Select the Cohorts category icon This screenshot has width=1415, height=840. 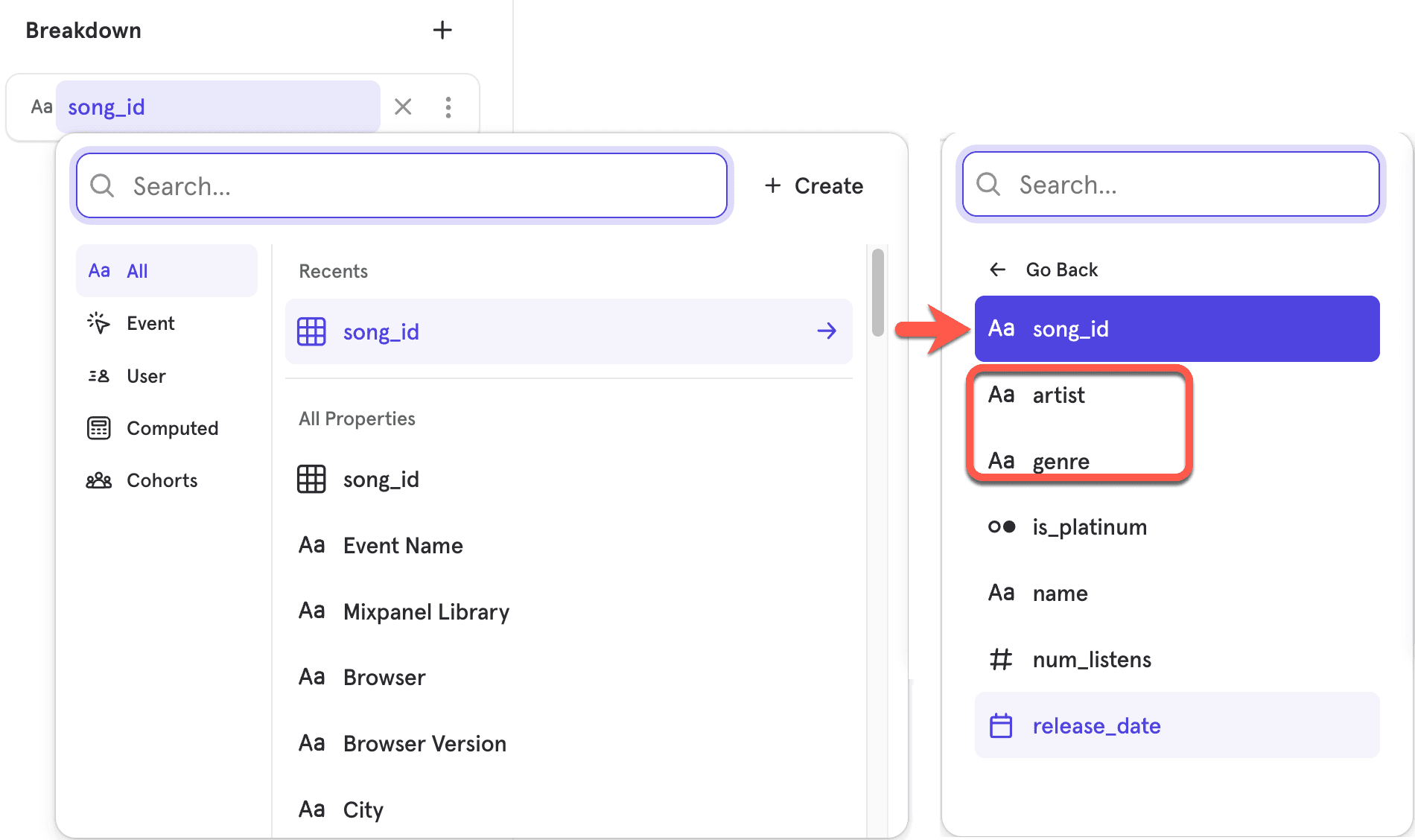click(x=99, y=480)
